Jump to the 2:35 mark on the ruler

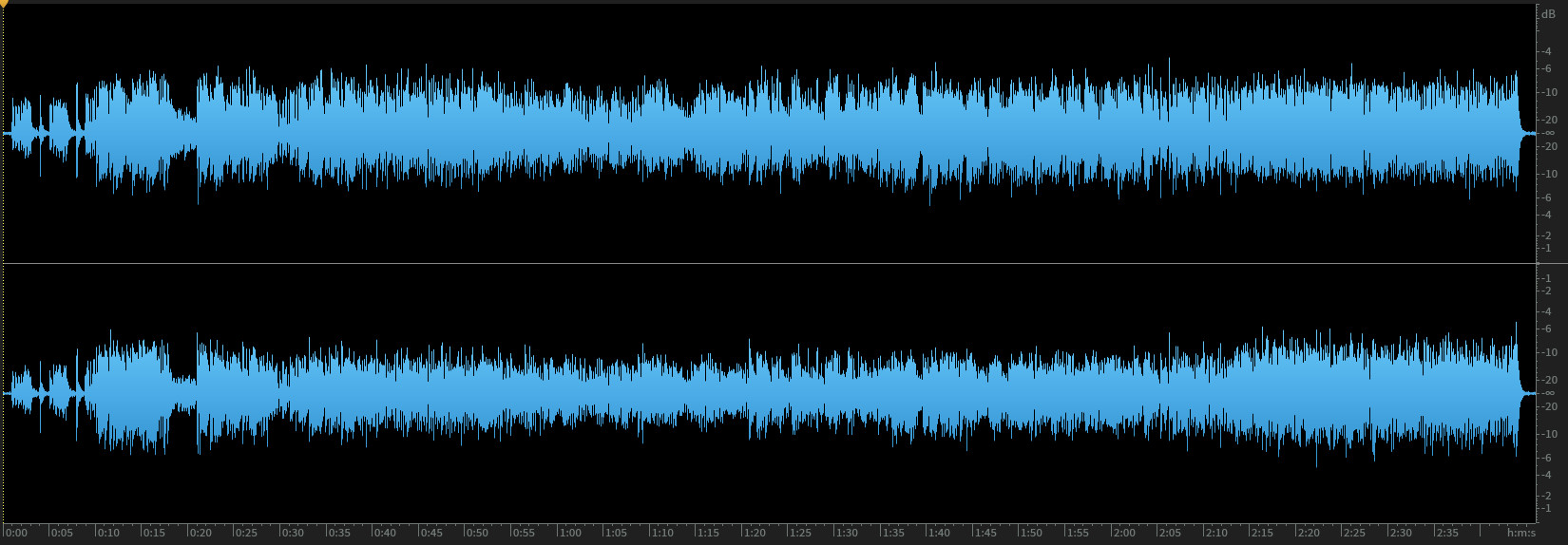click(x=1447, y=533)
